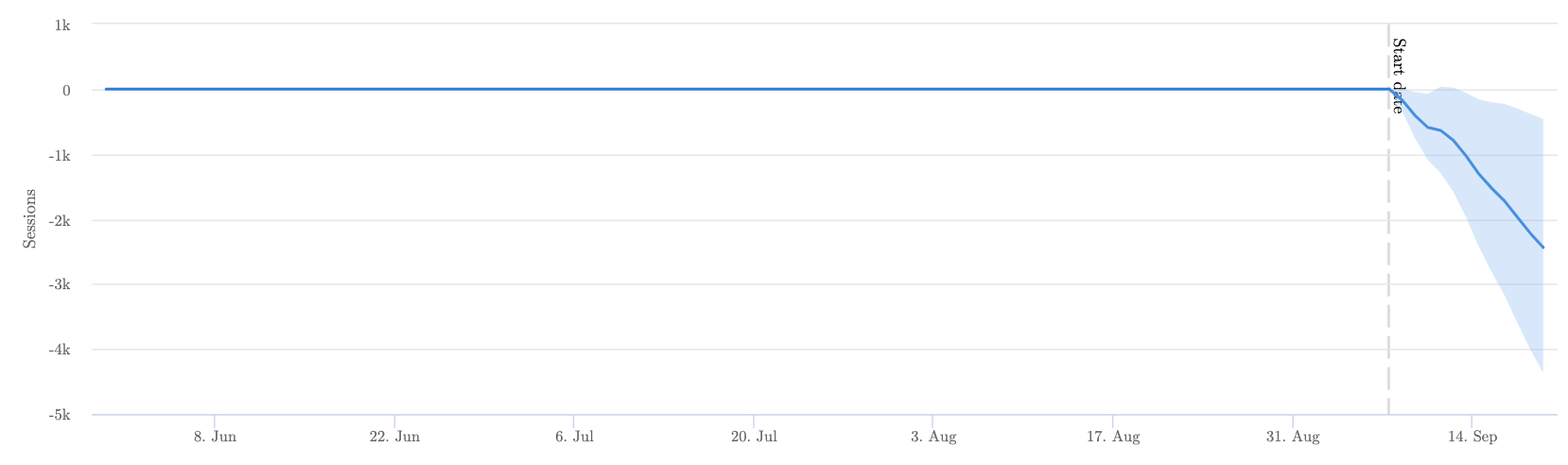This screenshot has width=1568, height=465.
Task: Click the '17. Aug' axis tick label
Action: [x=1113, y=438]
